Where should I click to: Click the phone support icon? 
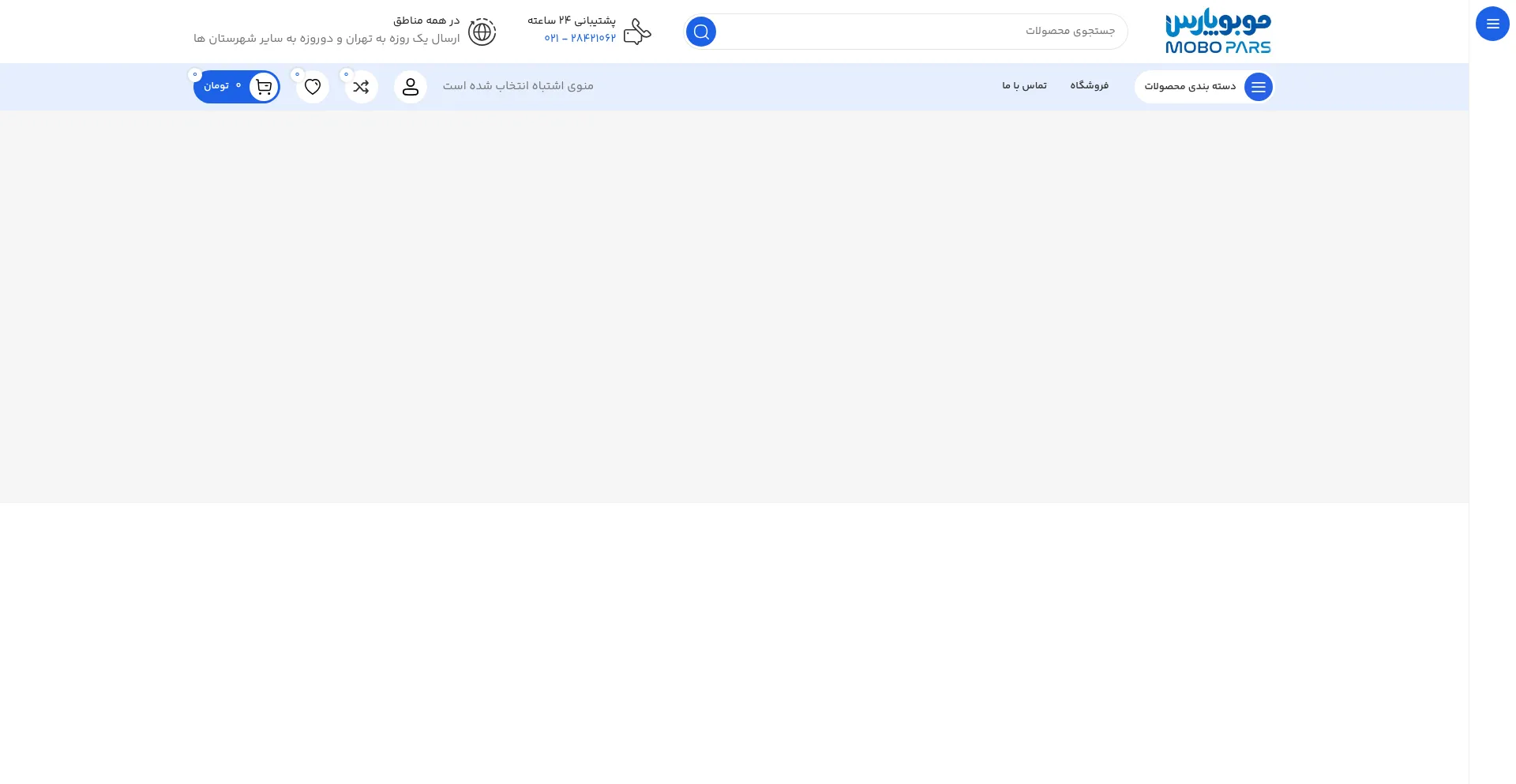pyautogui.click(x=637, y=32)
